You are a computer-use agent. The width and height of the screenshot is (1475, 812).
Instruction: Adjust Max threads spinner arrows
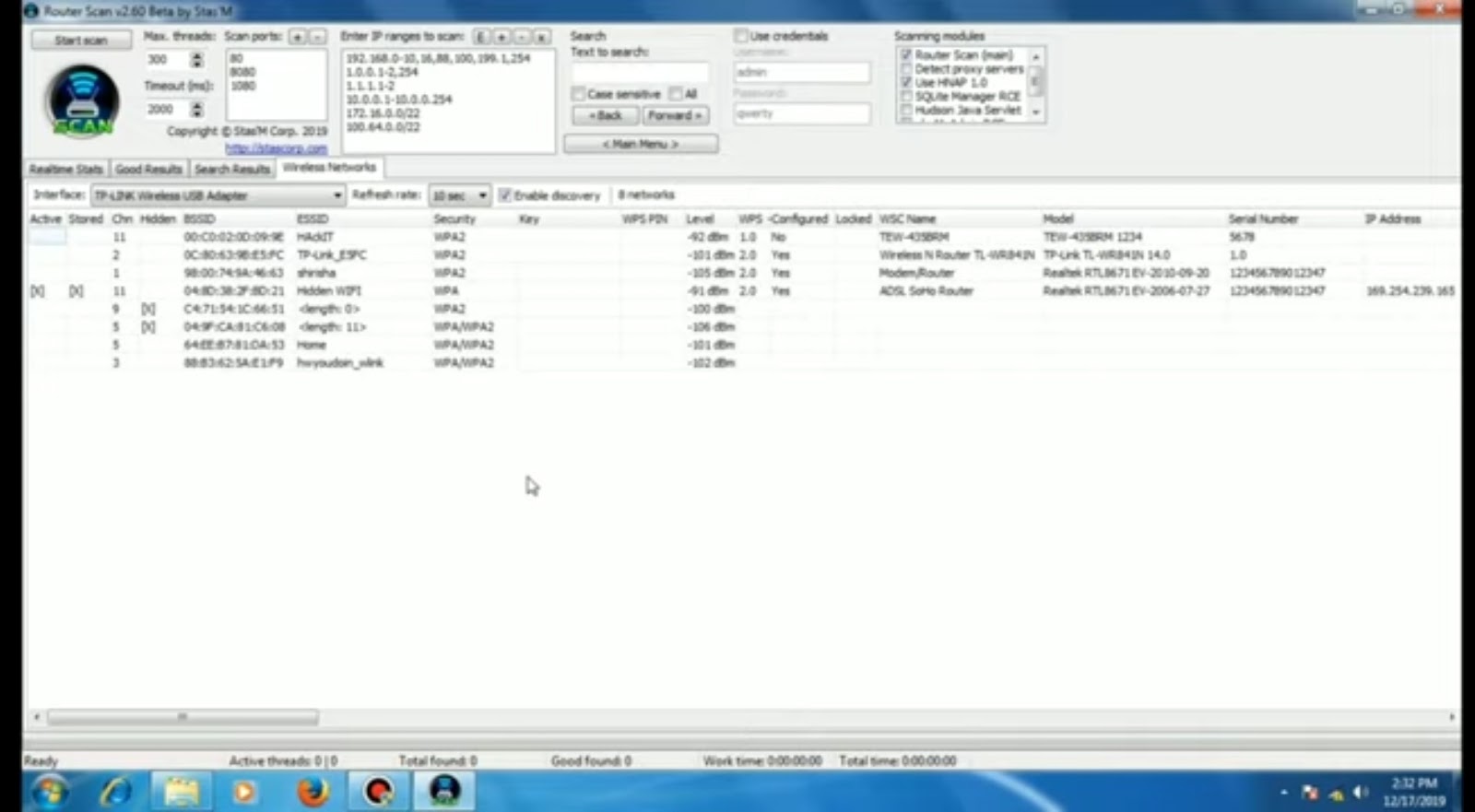click(x=196, y=60)
